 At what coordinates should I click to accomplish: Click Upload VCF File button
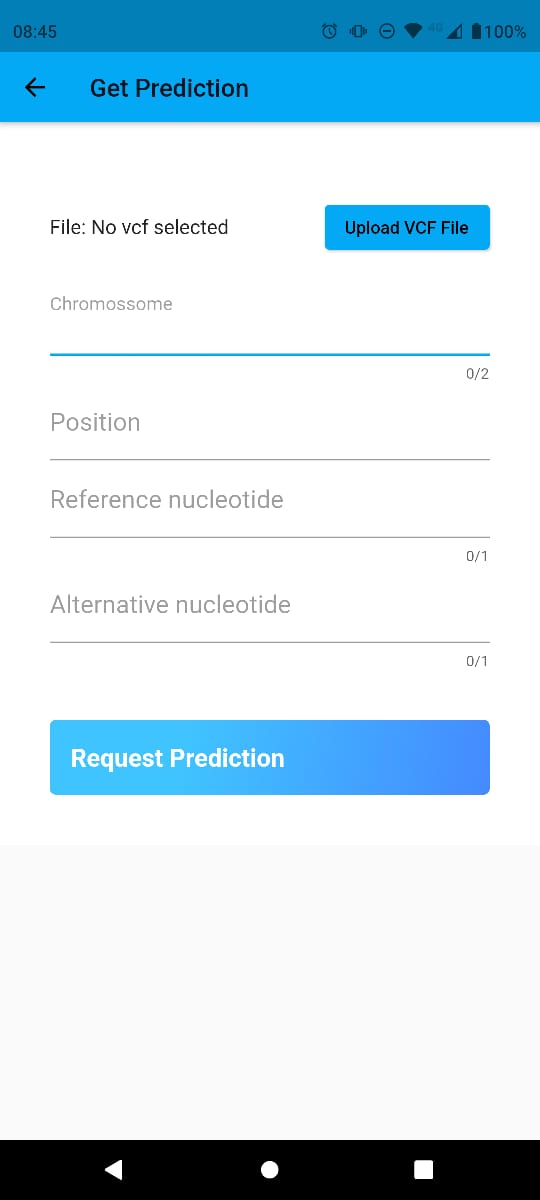point(407,228)
